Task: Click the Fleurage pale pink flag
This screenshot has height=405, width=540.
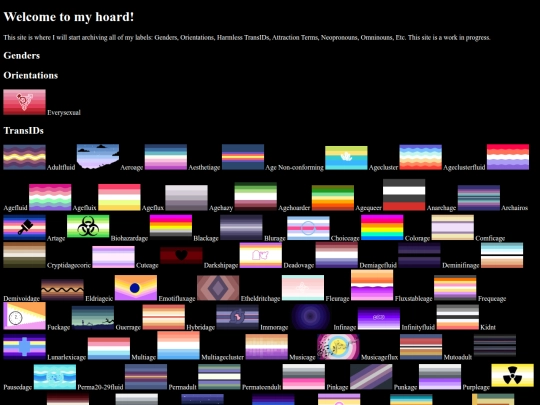Action: [303, 288]
